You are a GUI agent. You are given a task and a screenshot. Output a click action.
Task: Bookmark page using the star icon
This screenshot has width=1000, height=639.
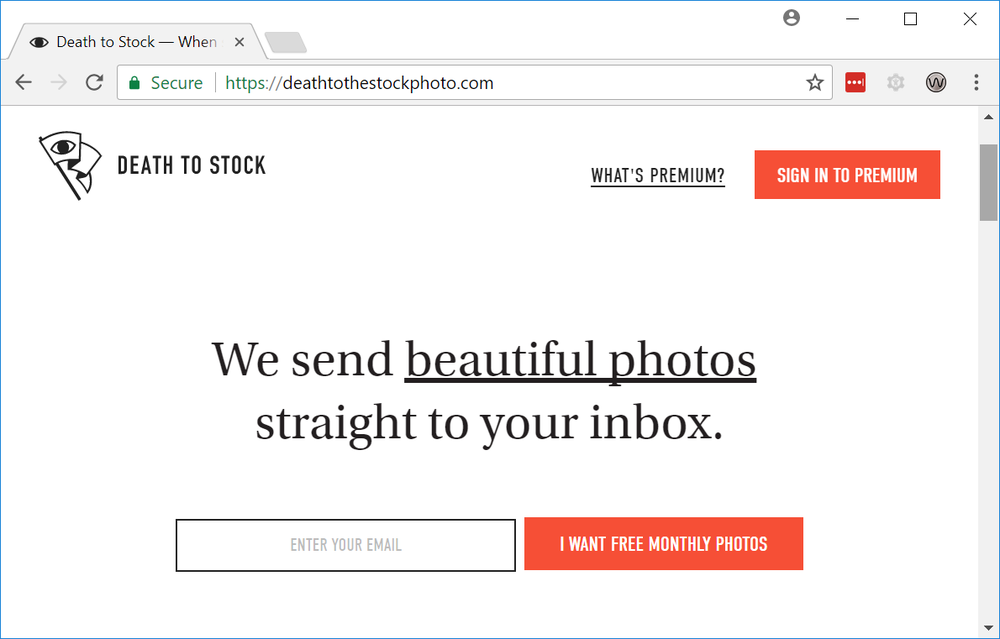pos(814,82)
